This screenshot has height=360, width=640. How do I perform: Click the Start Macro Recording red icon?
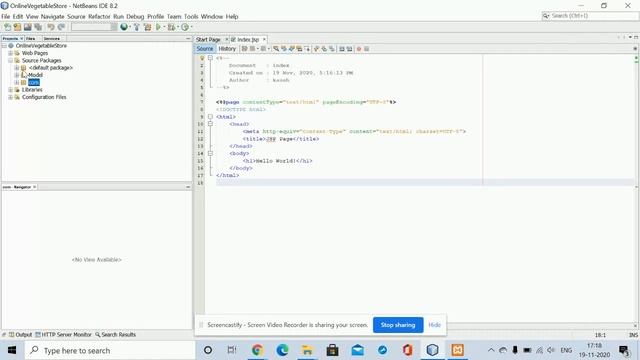[x=359, y=49]
